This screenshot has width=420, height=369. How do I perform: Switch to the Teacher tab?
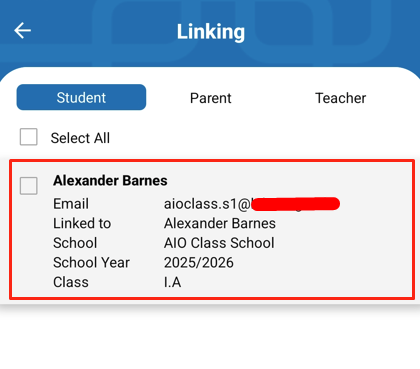[x=340, y=98]
